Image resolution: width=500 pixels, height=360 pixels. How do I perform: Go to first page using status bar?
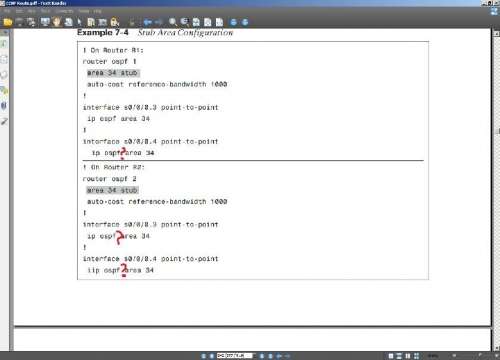pos(203,356)
